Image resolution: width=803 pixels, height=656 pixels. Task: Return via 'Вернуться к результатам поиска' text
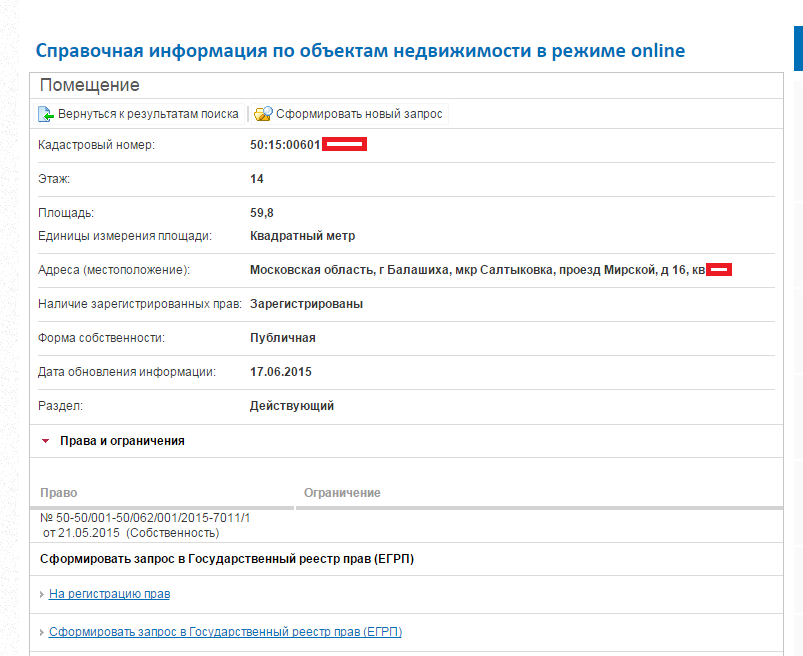(147, 114)
